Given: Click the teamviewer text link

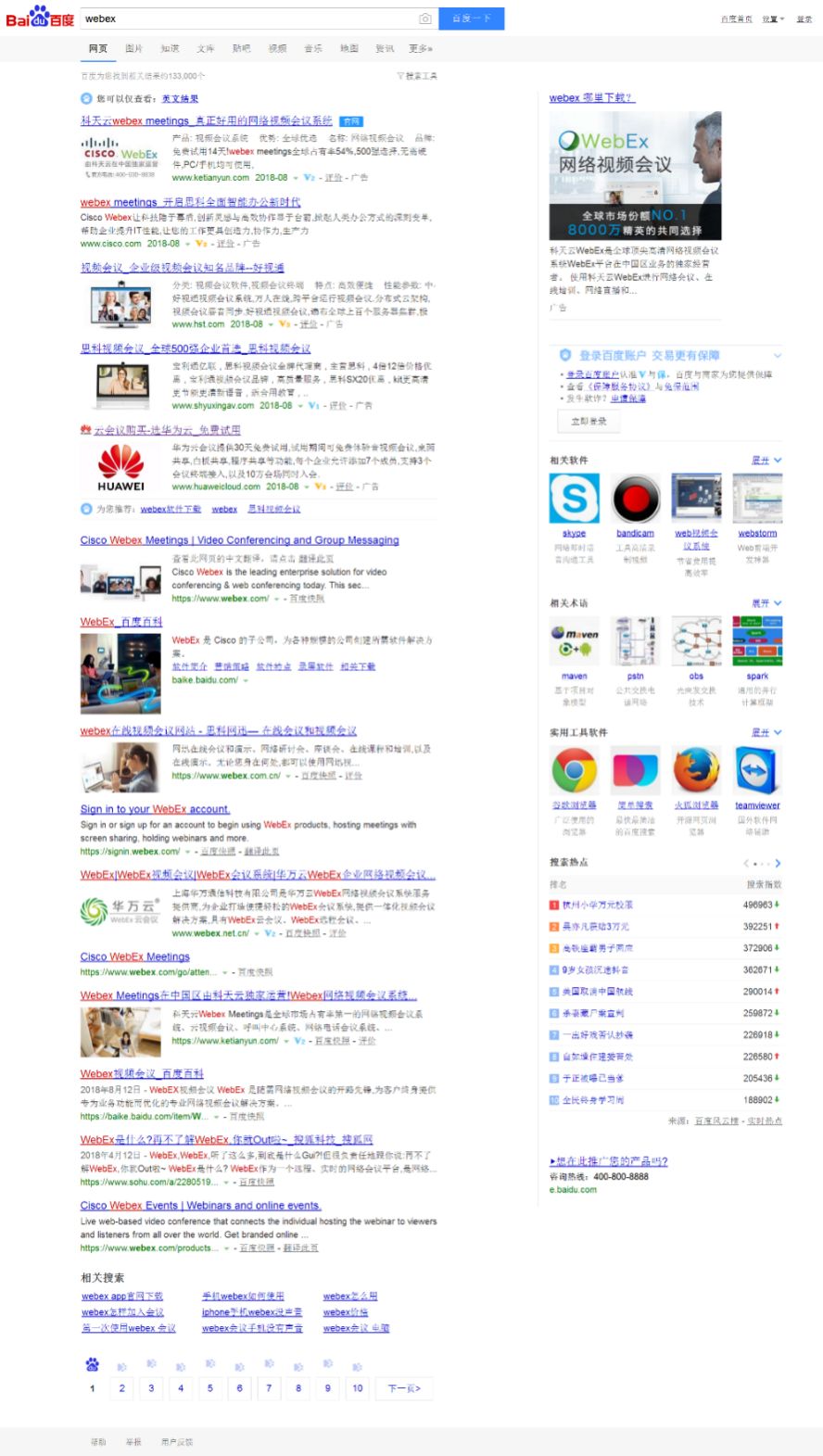Looking at the screenshot, I should tap(757, 805).
